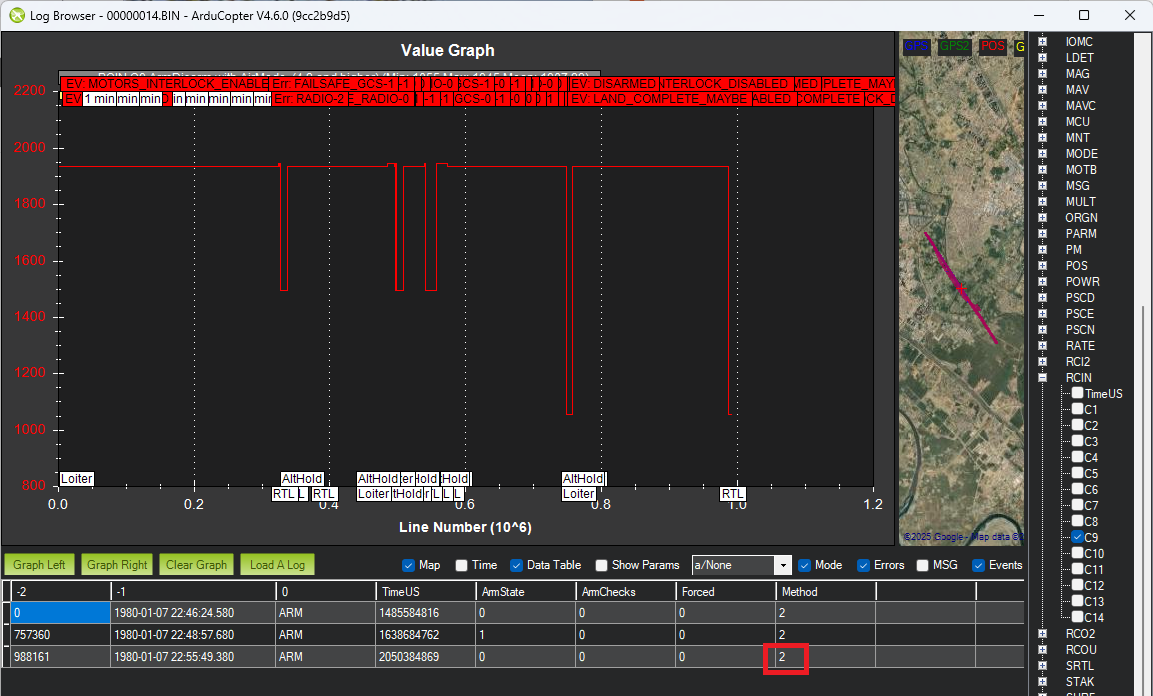Click the Method column header
Screen dimensions: 1153x696
coord(826,592)
